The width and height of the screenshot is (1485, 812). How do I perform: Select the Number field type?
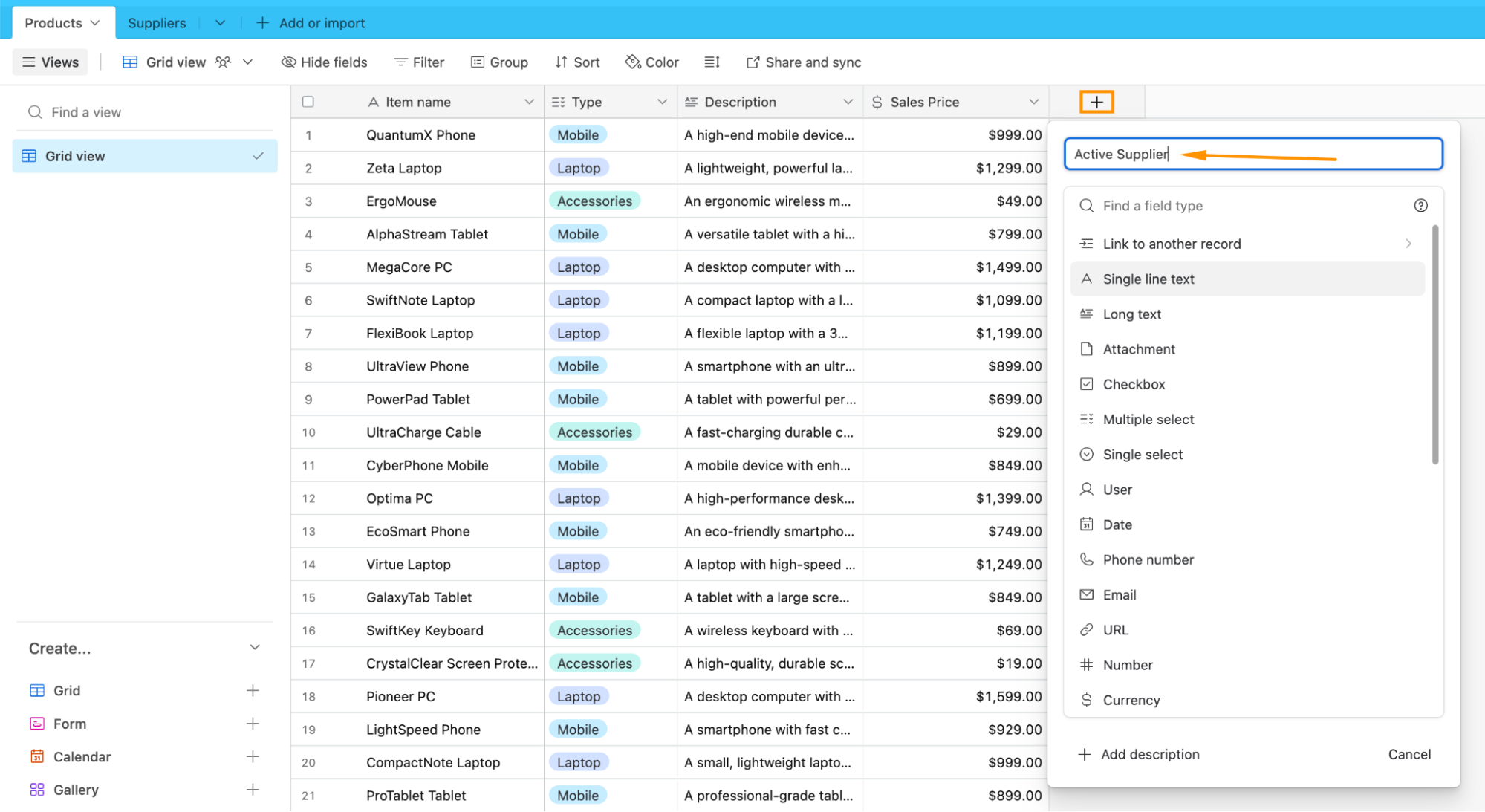tap(1247, 665)
